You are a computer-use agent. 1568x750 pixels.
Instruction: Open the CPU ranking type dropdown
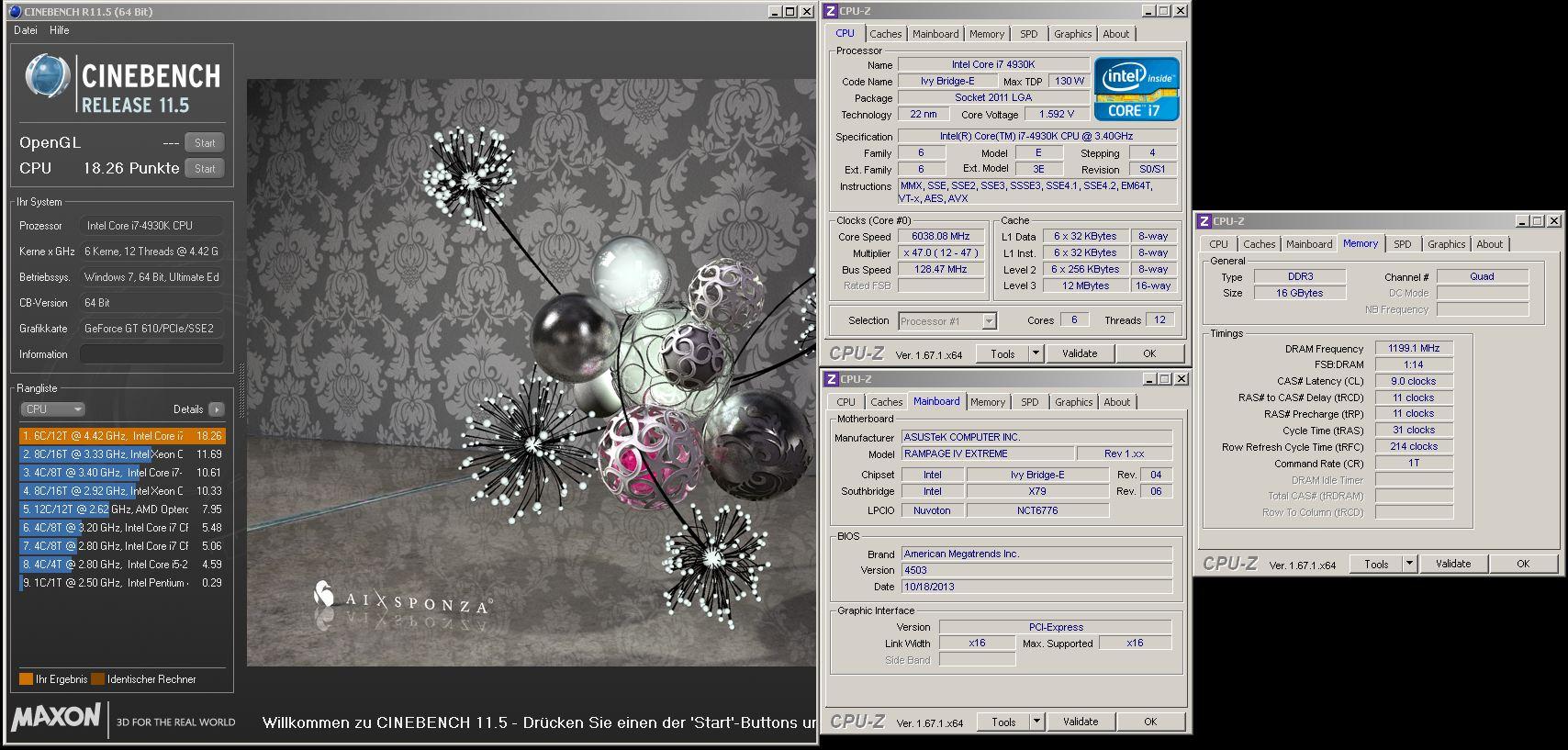(52, 409)
